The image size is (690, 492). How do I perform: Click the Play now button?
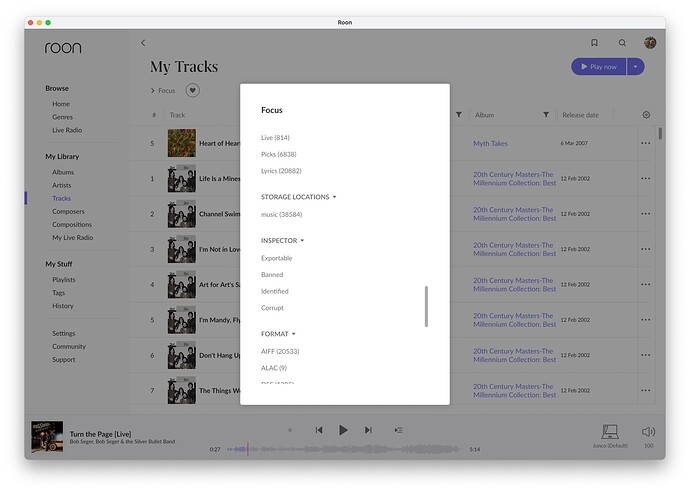tap(598, 66)
